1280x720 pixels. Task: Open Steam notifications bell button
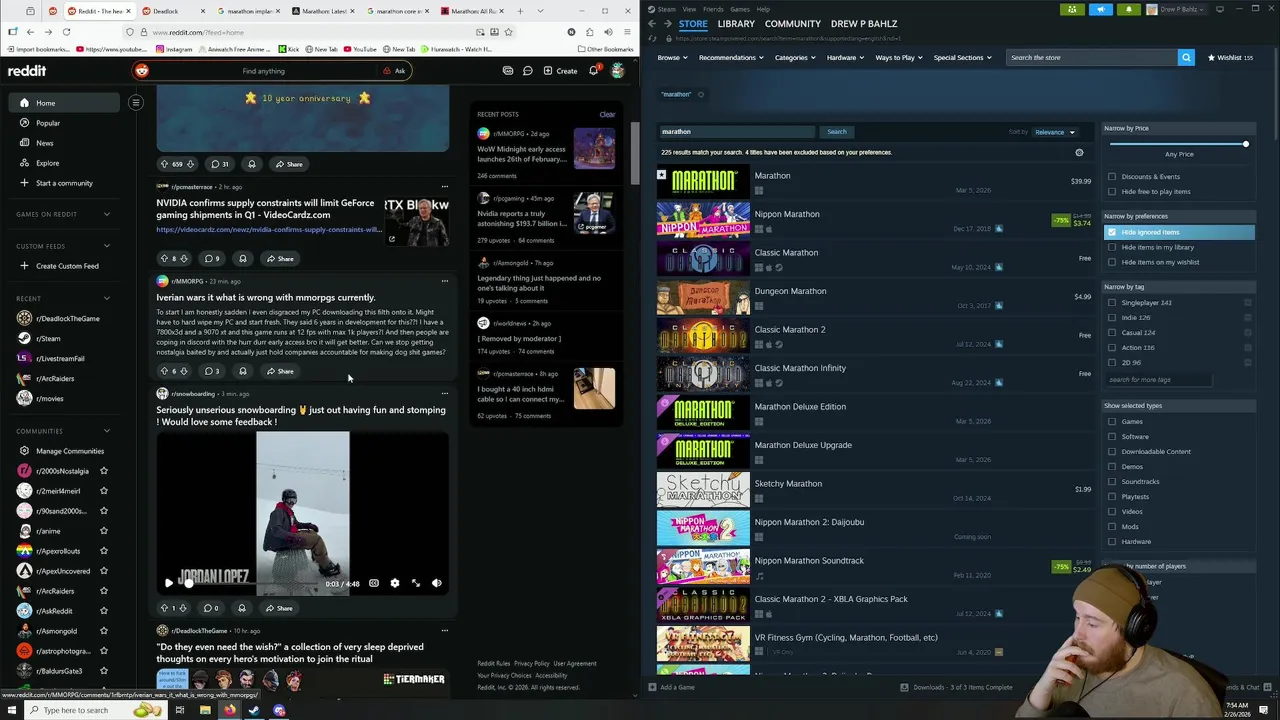click(x=1129, y=9)
